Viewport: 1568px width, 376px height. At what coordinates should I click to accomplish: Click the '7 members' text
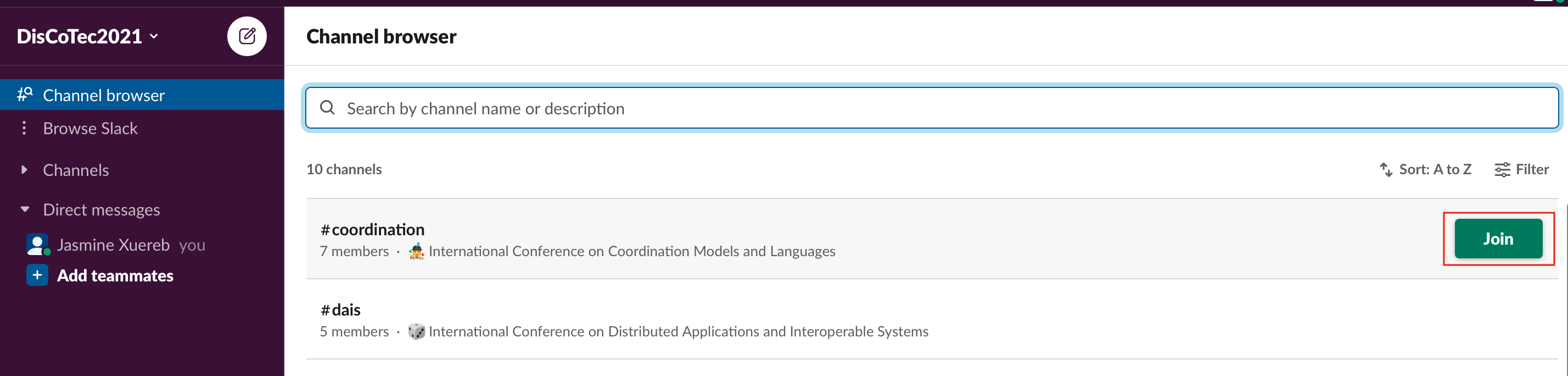tap(354, 251)
